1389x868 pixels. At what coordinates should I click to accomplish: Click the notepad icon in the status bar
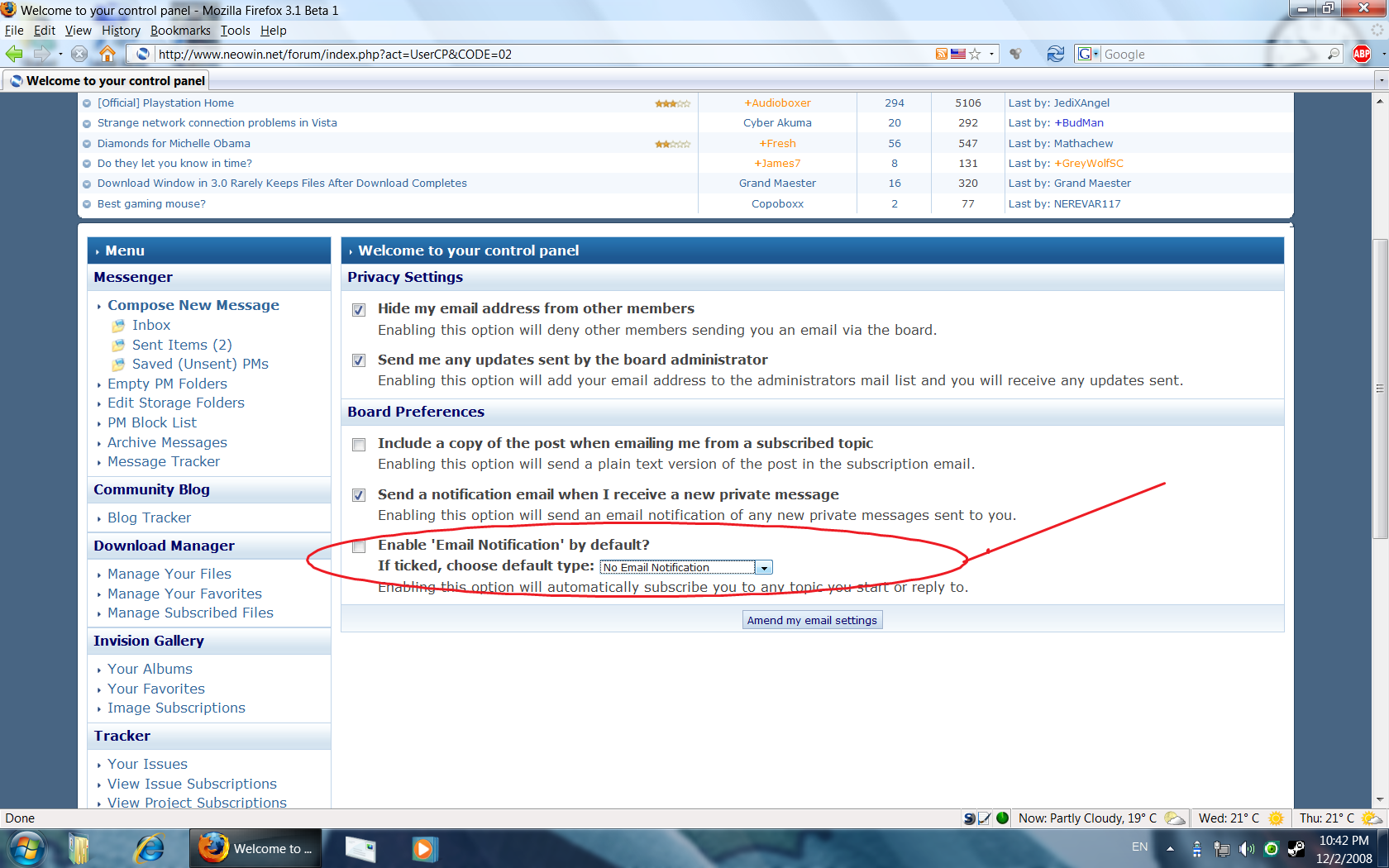(985, 818)
